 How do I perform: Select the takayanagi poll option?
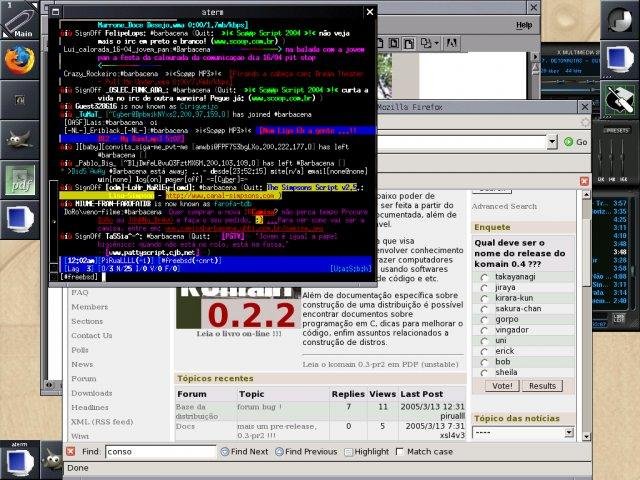(484, 277)
